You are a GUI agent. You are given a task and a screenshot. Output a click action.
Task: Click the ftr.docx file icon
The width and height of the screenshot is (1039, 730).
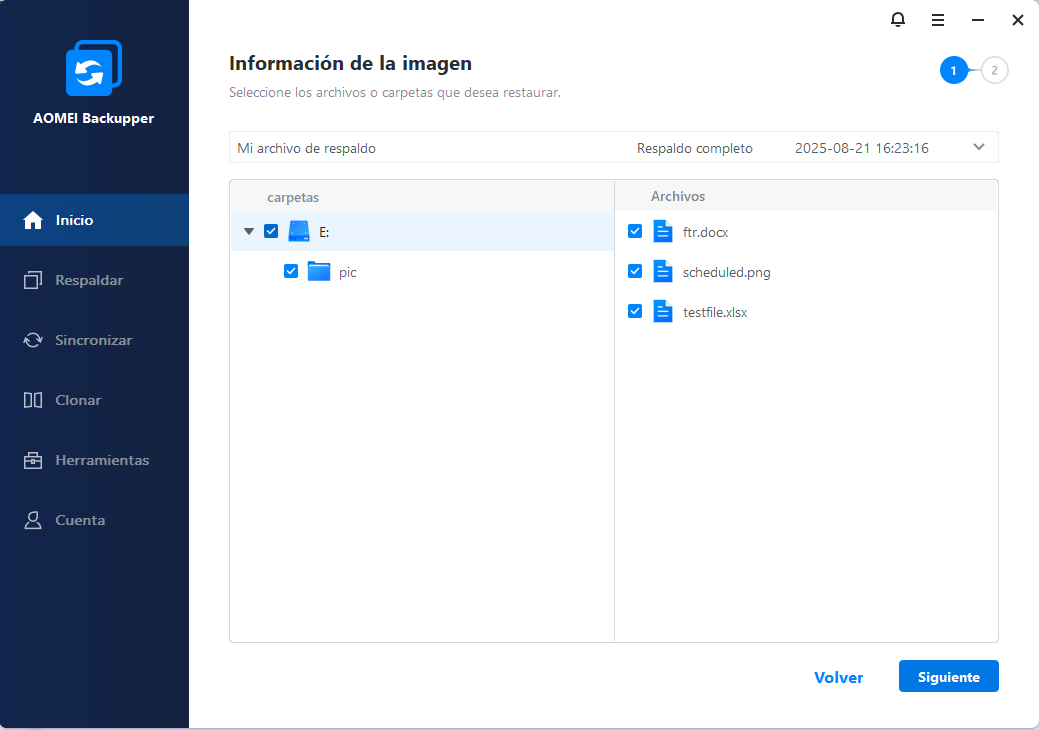[662, 231]
